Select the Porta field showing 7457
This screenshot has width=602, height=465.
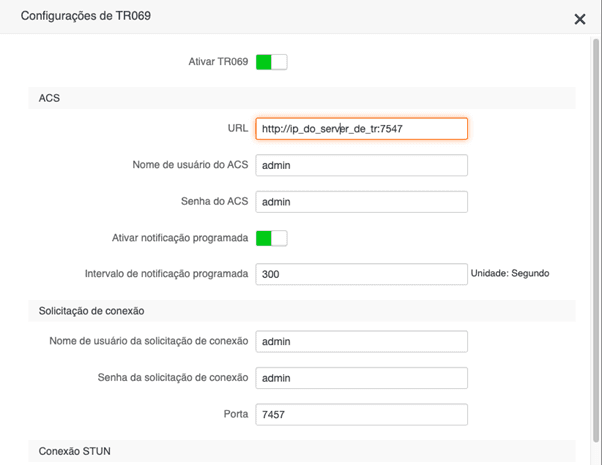coord(361,414)
